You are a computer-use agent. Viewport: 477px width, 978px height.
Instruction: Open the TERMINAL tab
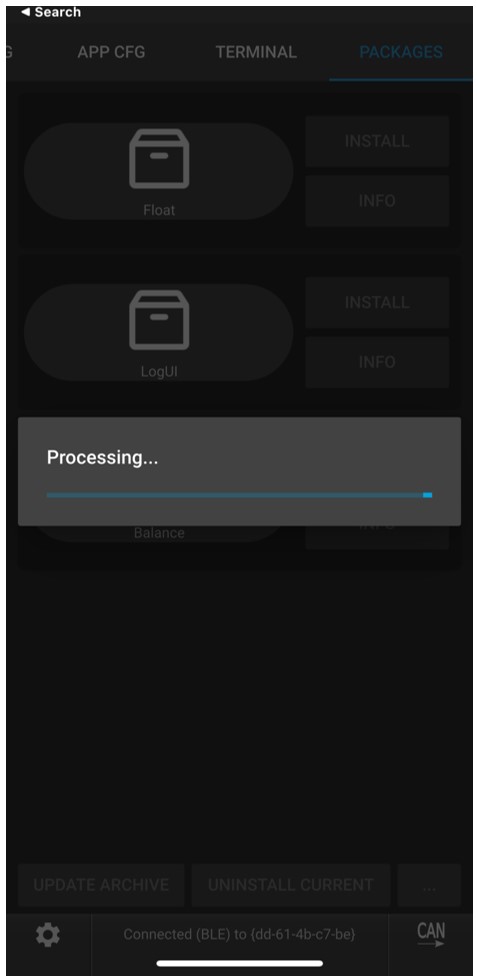(x=256, y=52)
